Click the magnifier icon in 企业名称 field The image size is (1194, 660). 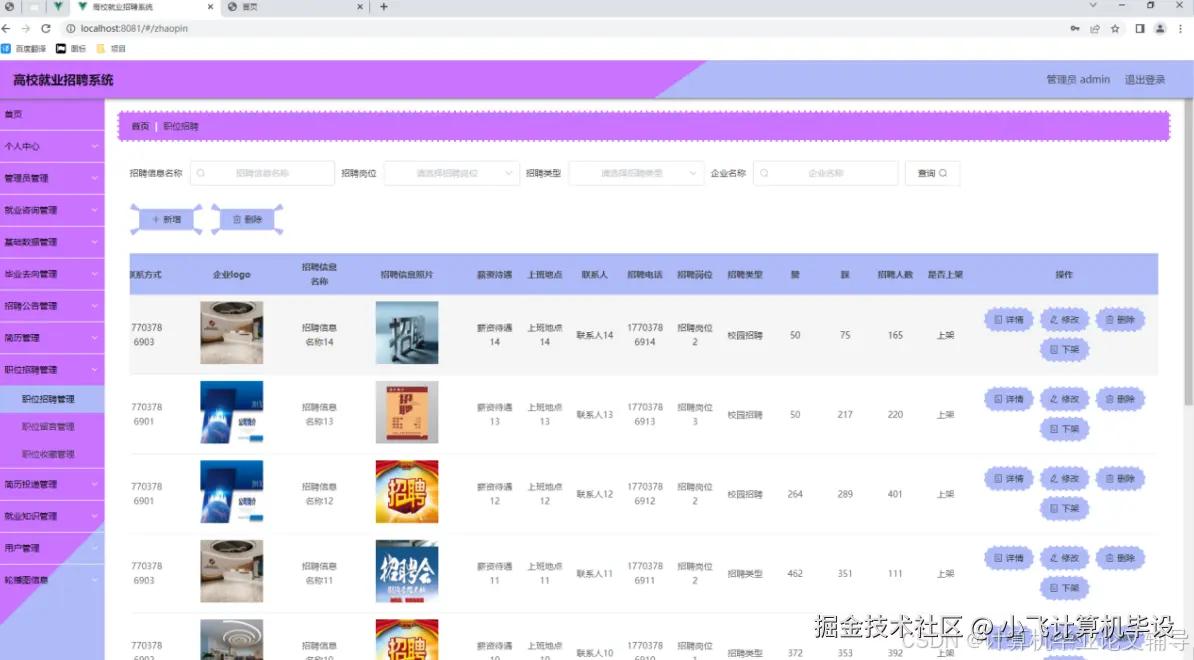click(x=764, y=172)
